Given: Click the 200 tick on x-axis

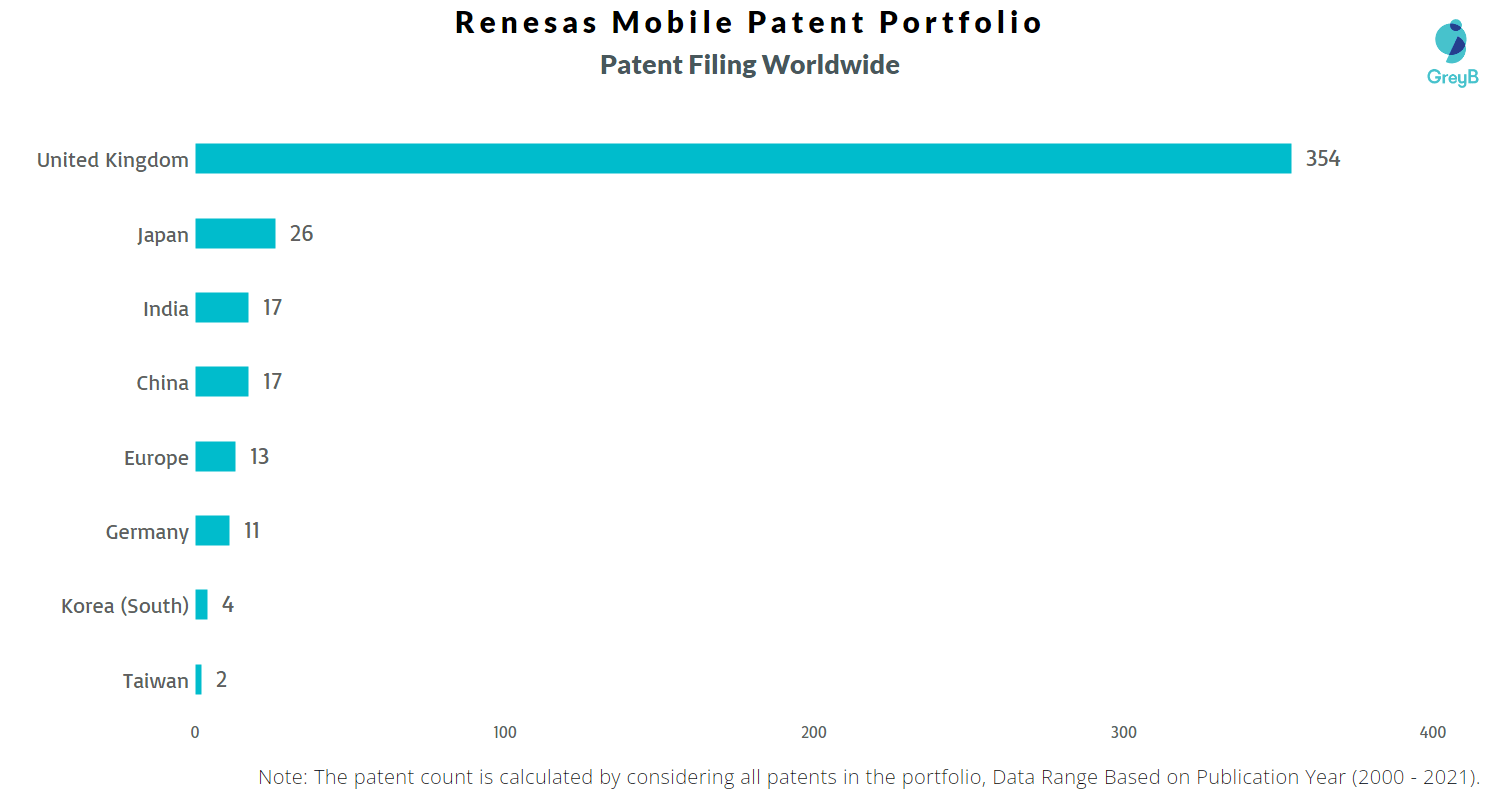Looking at the screenshot, I should tap(814, 733).
